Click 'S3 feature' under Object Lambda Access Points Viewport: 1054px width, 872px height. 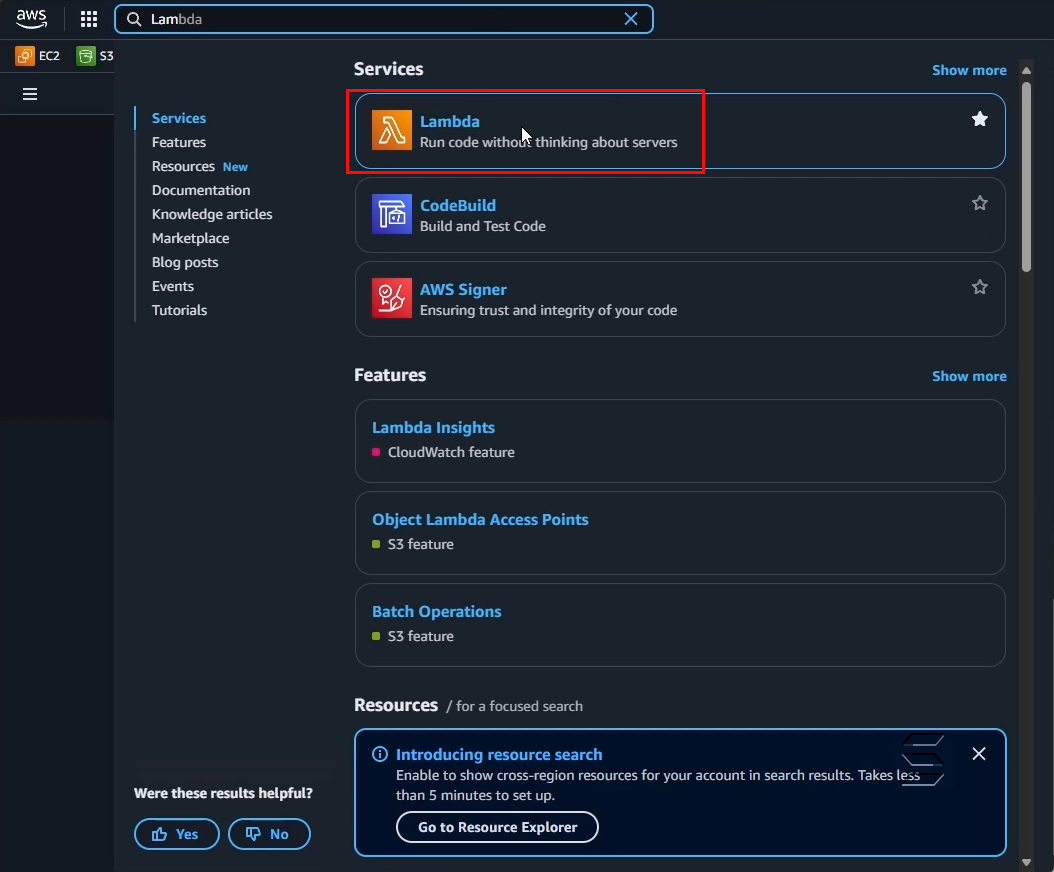click(421, 545)
